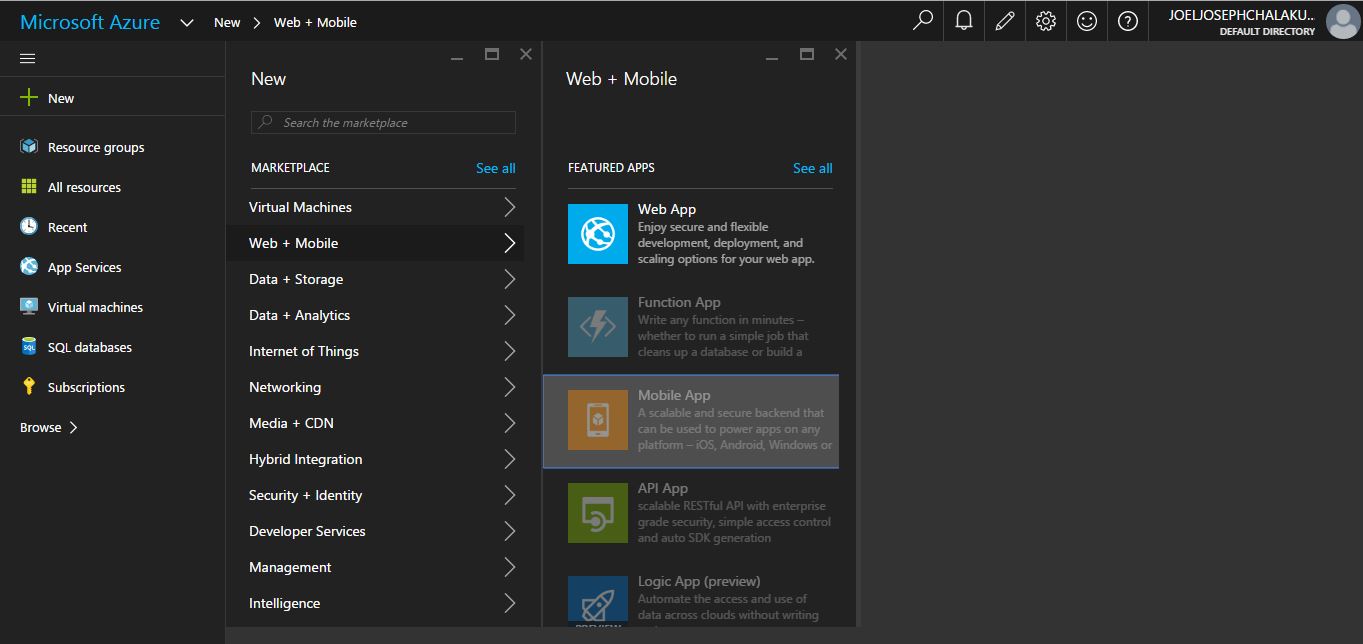Click the marketplace search magnifier icon

click(x=266, y=122)
